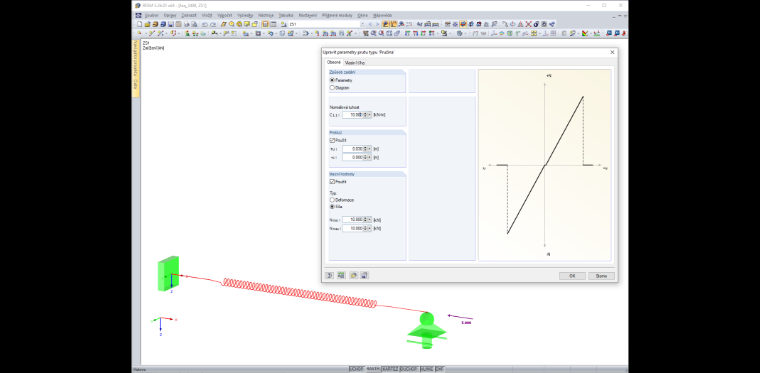The height and width of the screenshot is (373, 760).
Task: Click the red warning triangle icon in toolbar
Action: tap(520, 24)
